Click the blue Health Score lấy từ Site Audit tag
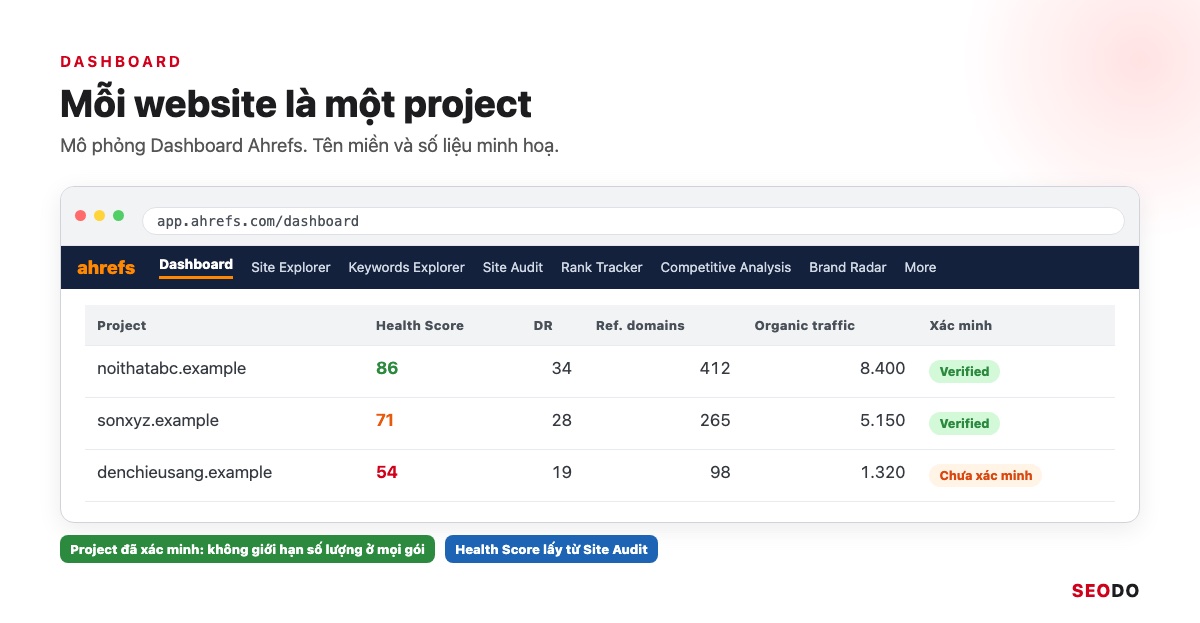 tap(551, 549)
